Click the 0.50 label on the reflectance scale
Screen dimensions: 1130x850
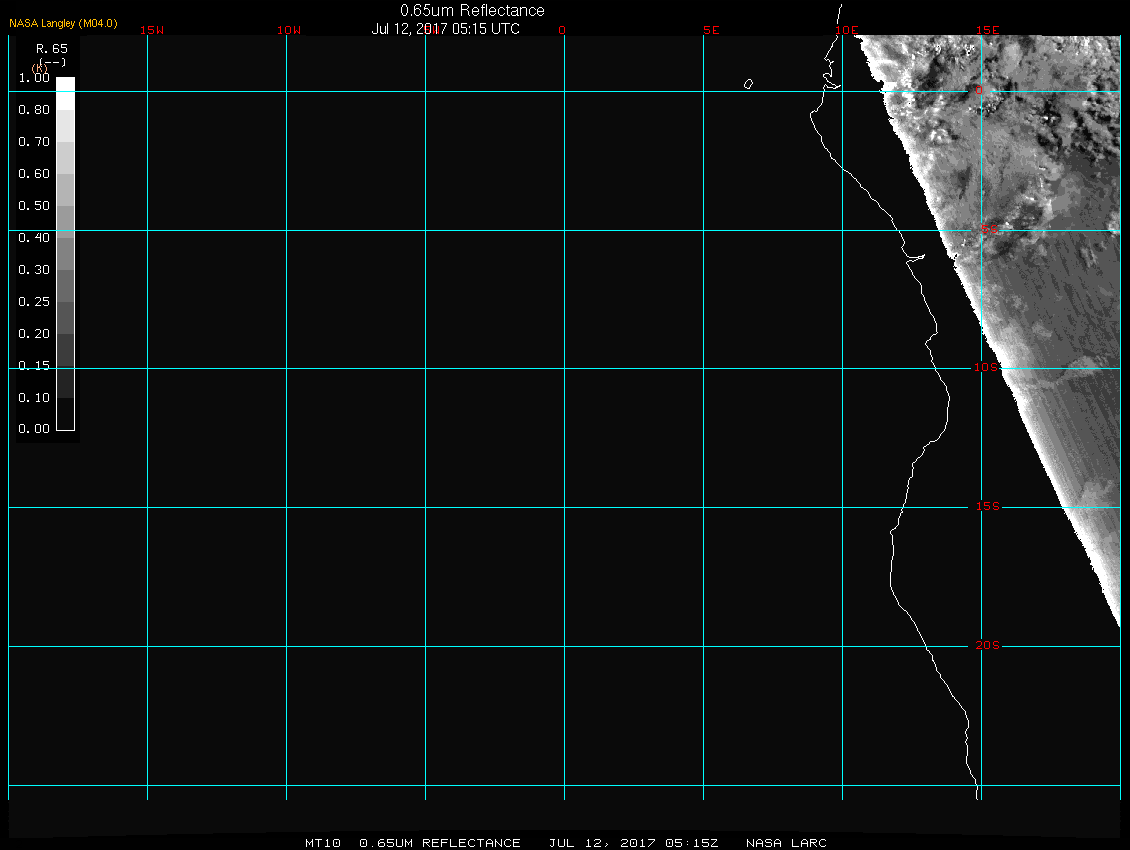(x=34, y=206)
